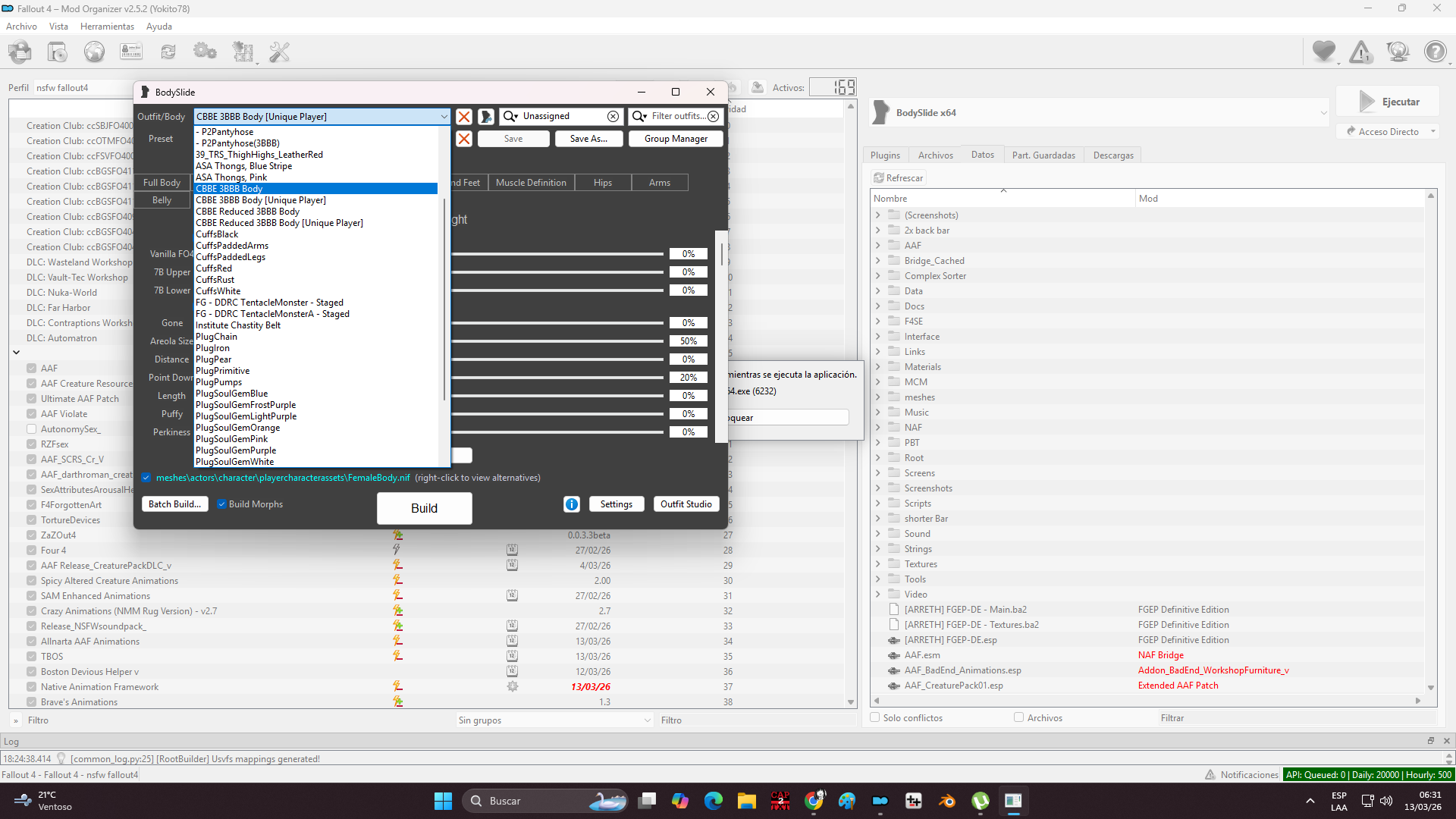Adjust the Areola Size slider track
The image size is (1456, 819).
click(558, 341)
